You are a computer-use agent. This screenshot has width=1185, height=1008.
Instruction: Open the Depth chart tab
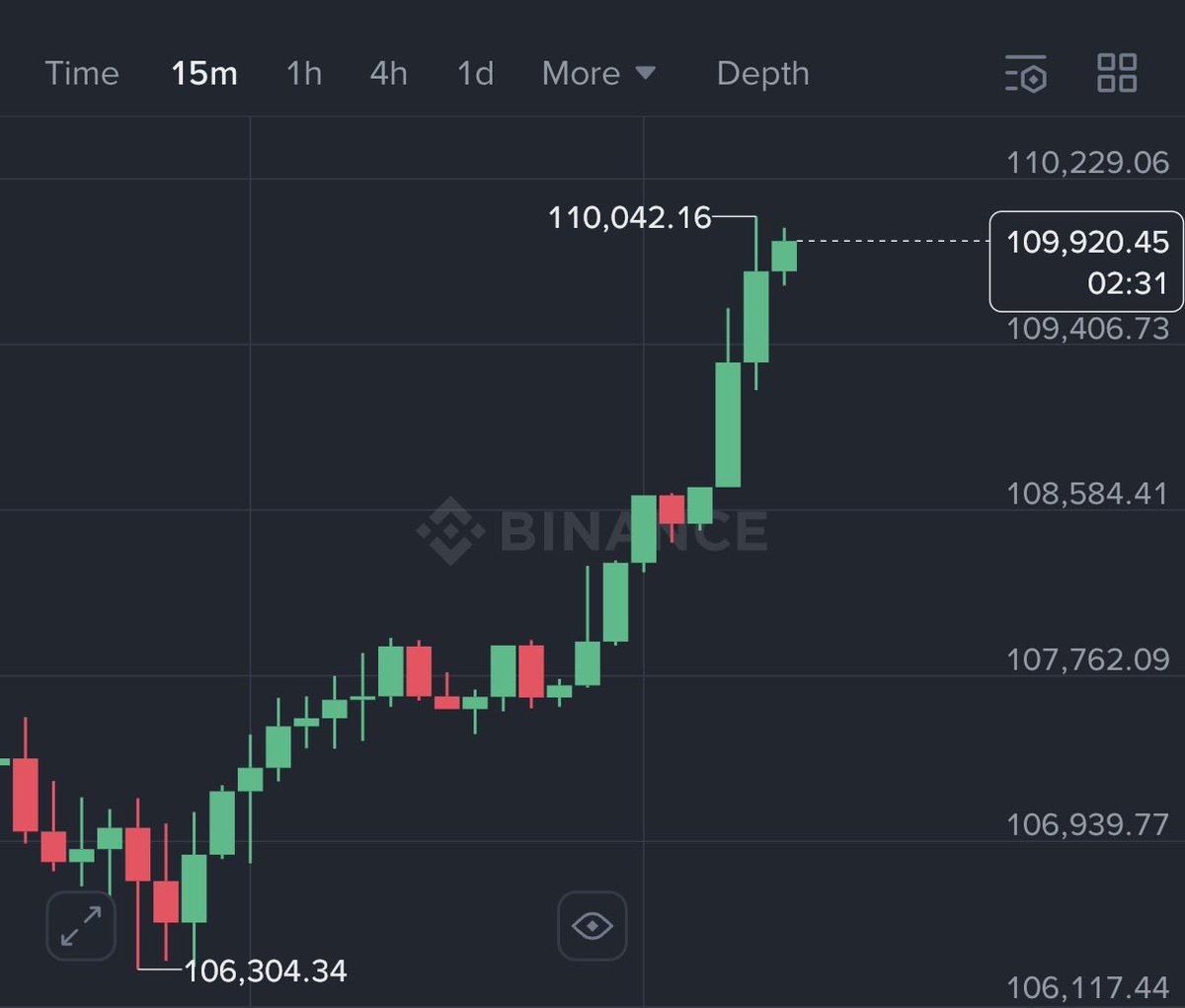coord(762,73)
